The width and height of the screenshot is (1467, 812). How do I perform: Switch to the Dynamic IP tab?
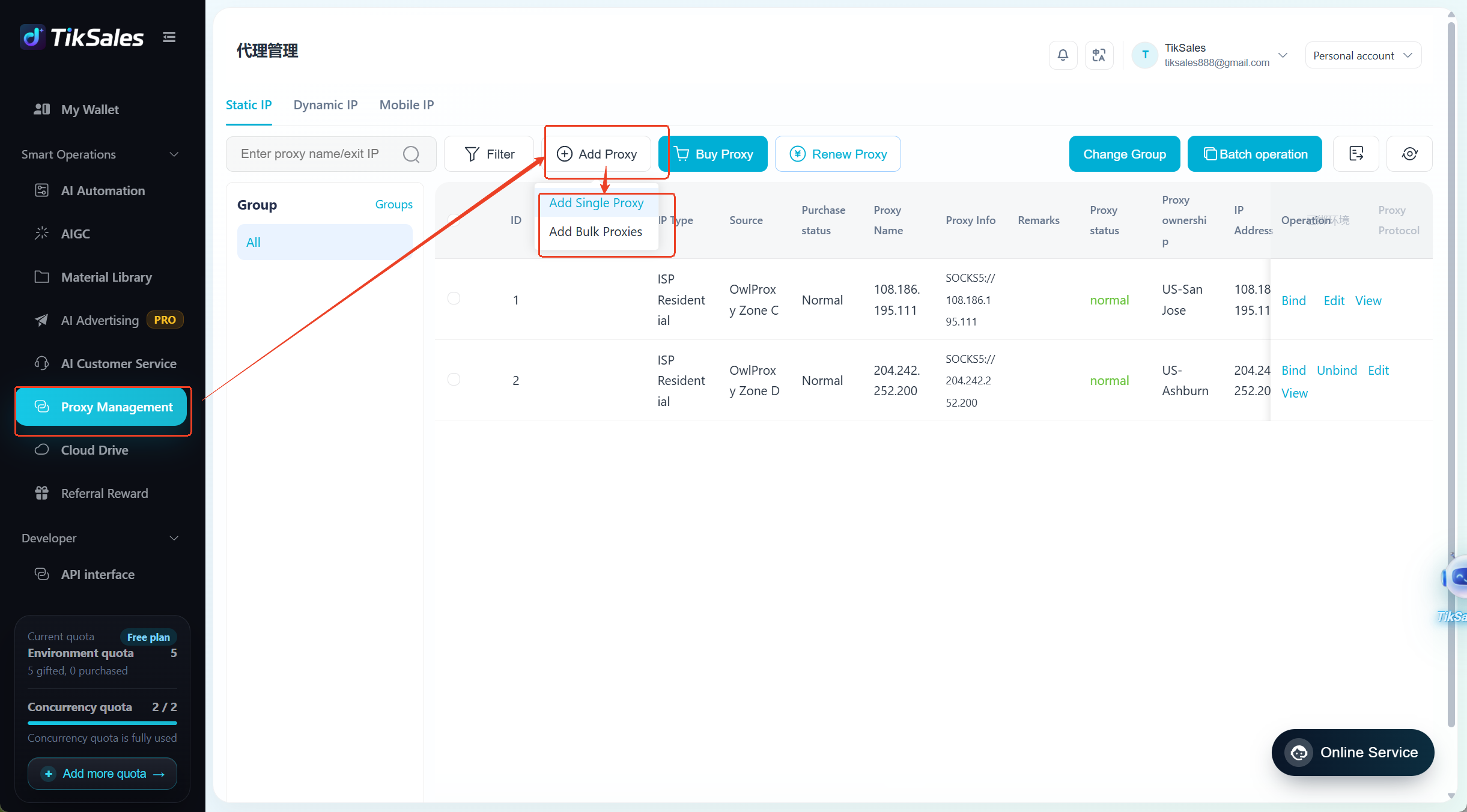coord(326,105)
